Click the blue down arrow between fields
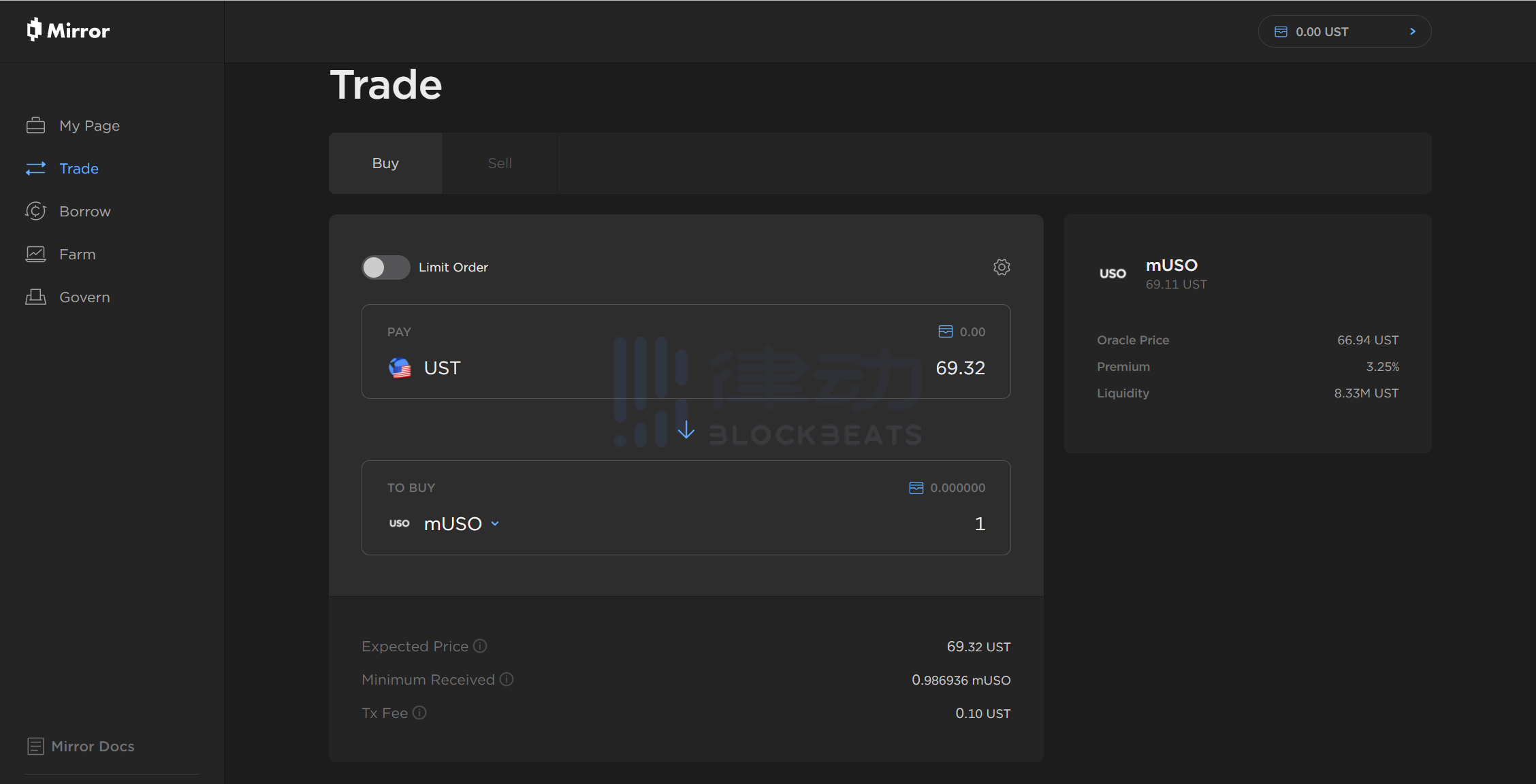The image size is (1536, 784). 686,429
